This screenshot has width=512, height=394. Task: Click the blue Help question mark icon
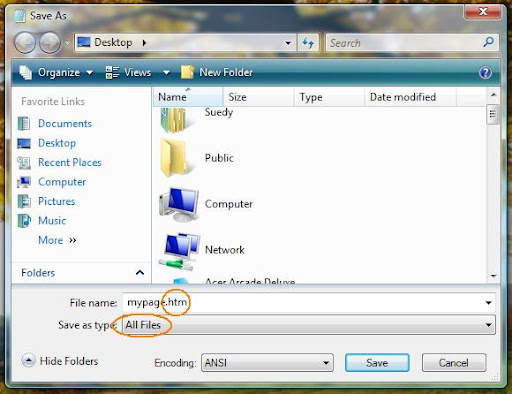click(x=485, y=72)
